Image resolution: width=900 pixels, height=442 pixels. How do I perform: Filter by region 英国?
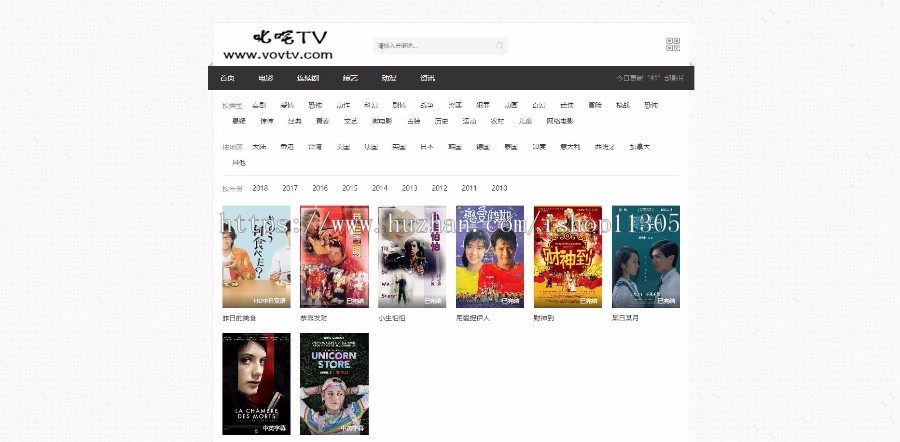pyautogui.click(x=399, y=147)
